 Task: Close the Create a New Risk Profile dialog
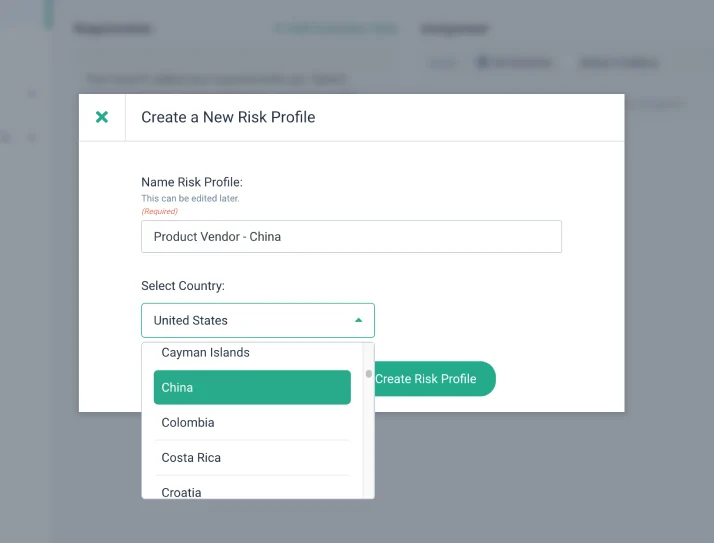(102, 117)
